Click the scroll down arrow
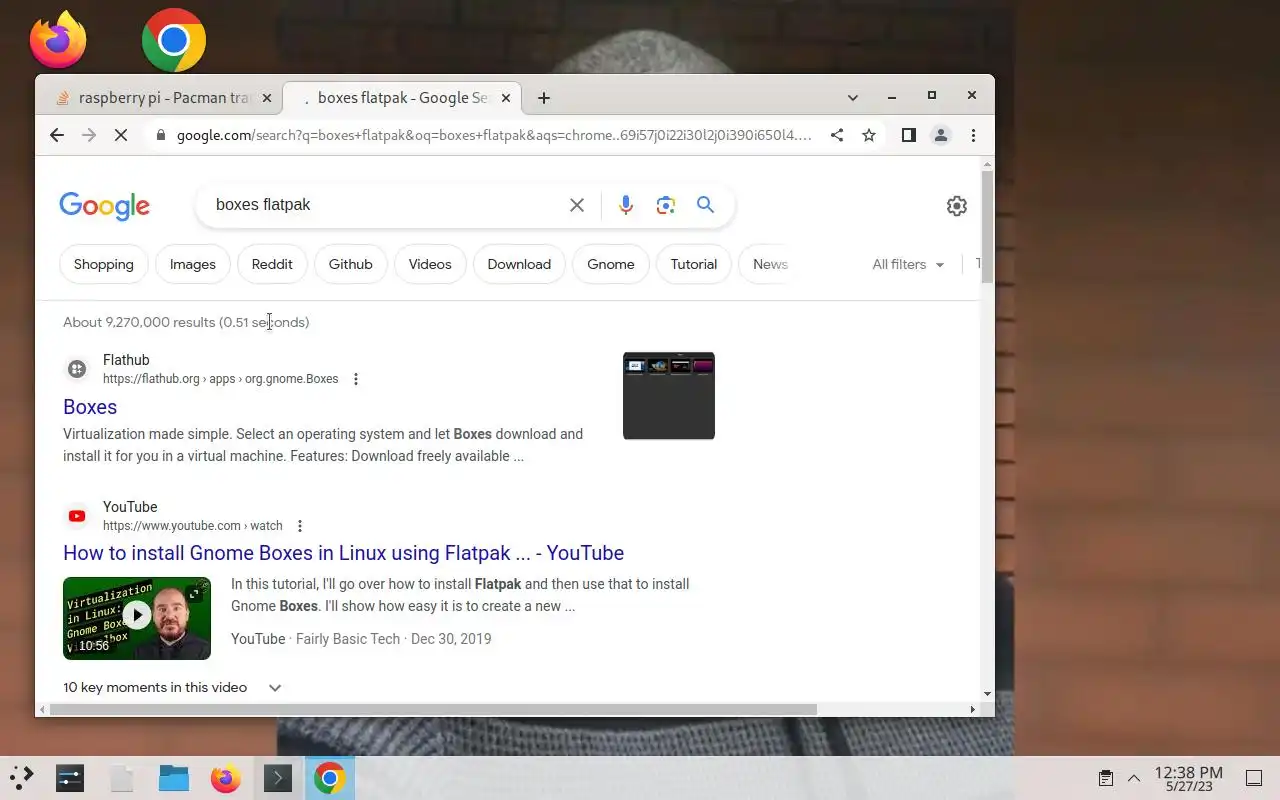 [987, 693]
